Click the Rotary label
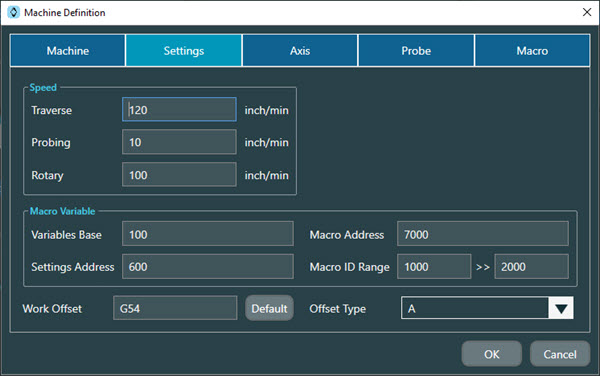Screen dimensions: 600x376 pos(47,175)
